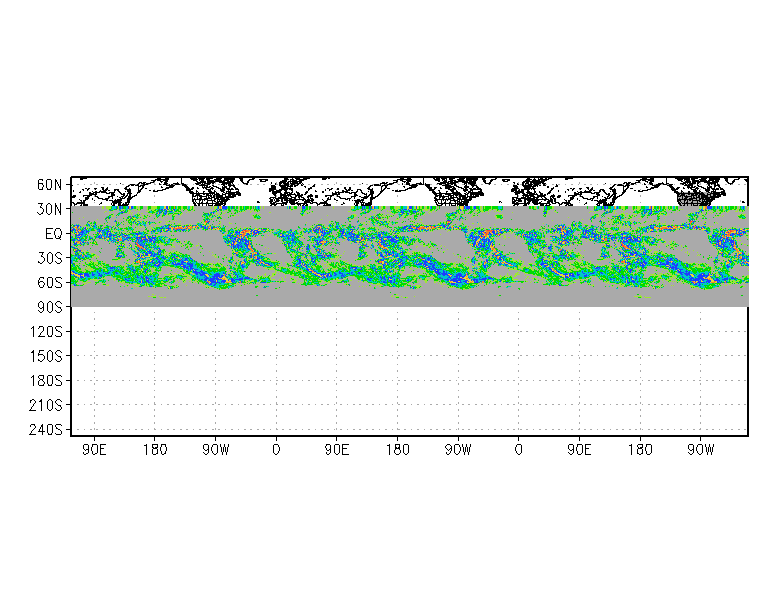The width and height of the screenshot is (784, 612).
Task: Click the leftmost 90E longitude label
Action: pos(94,450)
